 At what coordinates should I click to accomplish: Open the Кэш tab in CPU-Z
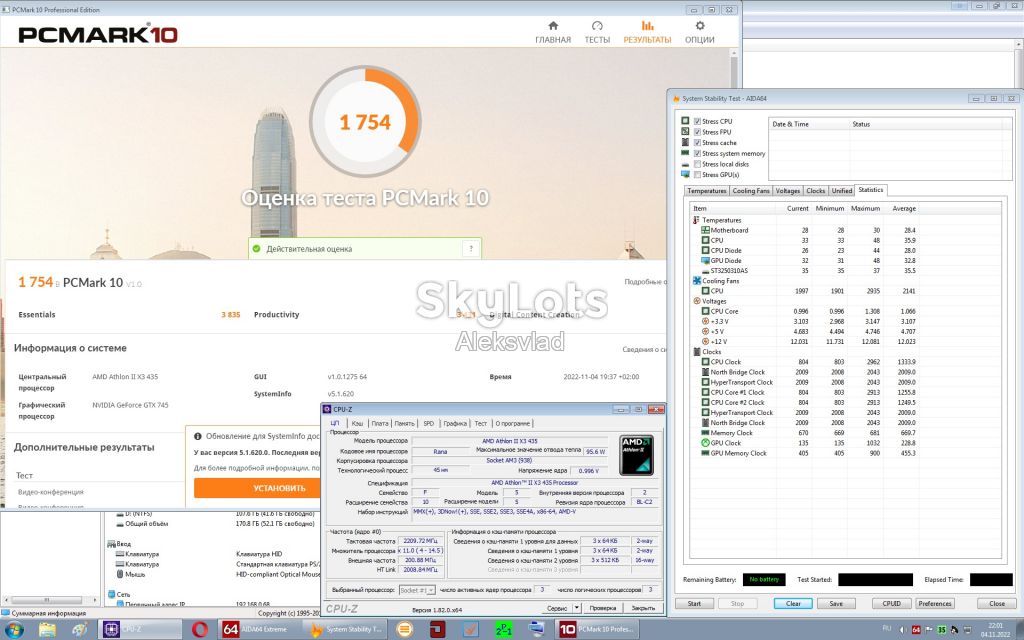(x=357, y=423)
